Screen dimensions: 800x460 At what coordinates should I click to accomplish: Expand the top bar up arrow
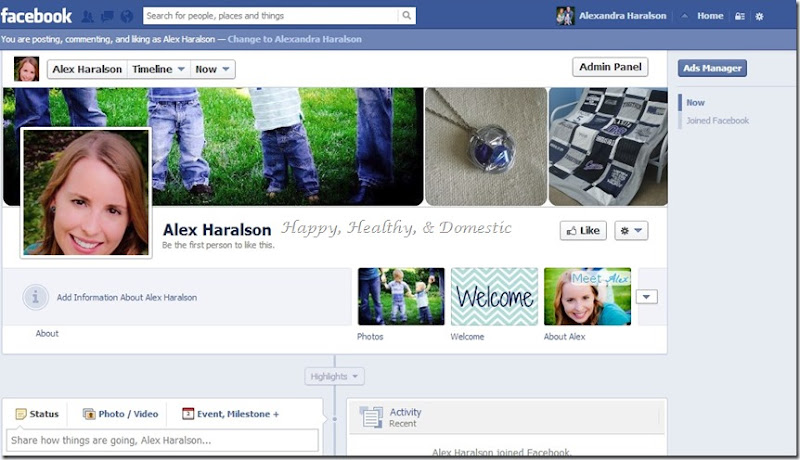pyautogui.click(x=684, y=16)
